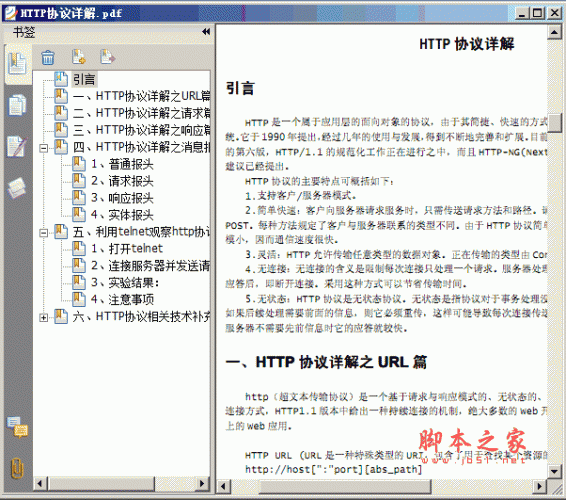
Task: Click the expand current bookmark icon
Action: [x=108, y=57]
